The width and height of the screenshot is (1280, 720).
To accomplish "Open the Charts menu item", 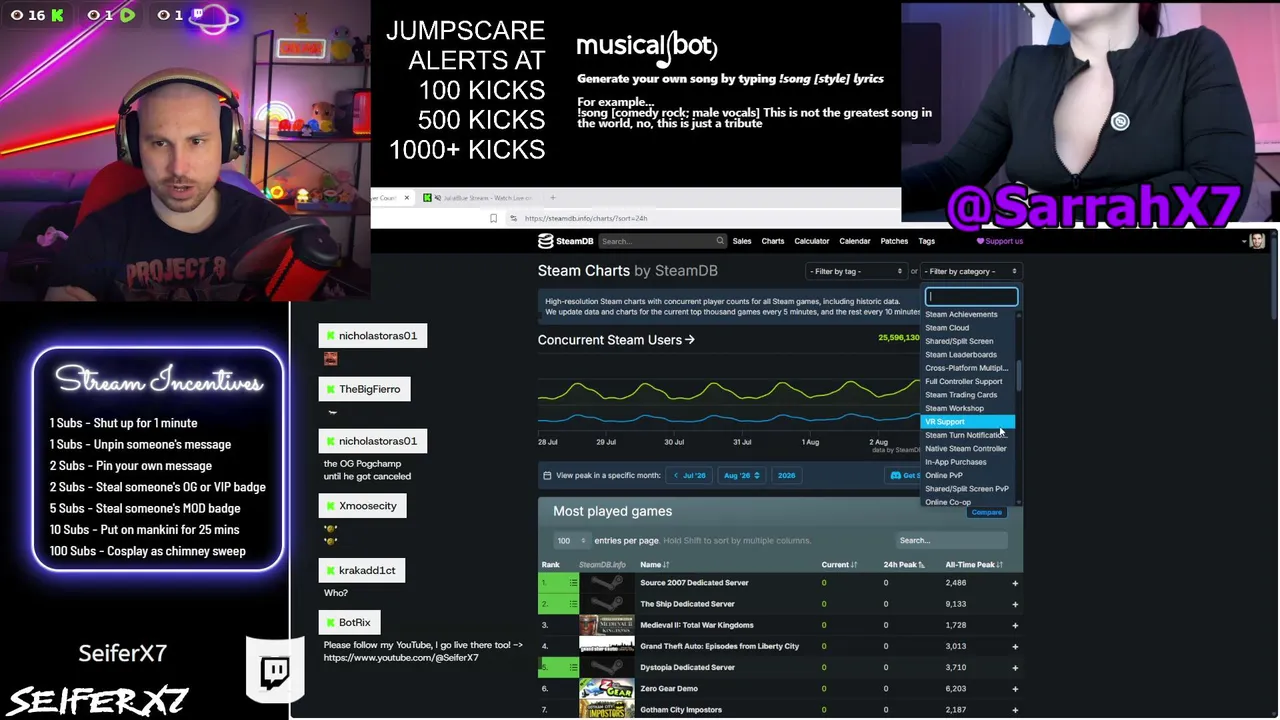I will [773, 241].
